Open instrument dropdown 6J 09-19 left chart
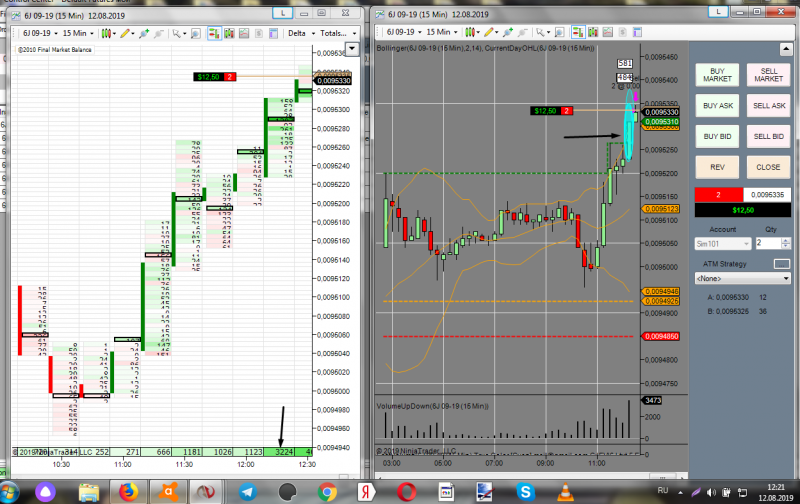This screenshot has width=800, height=504. [x=39, y=34]
